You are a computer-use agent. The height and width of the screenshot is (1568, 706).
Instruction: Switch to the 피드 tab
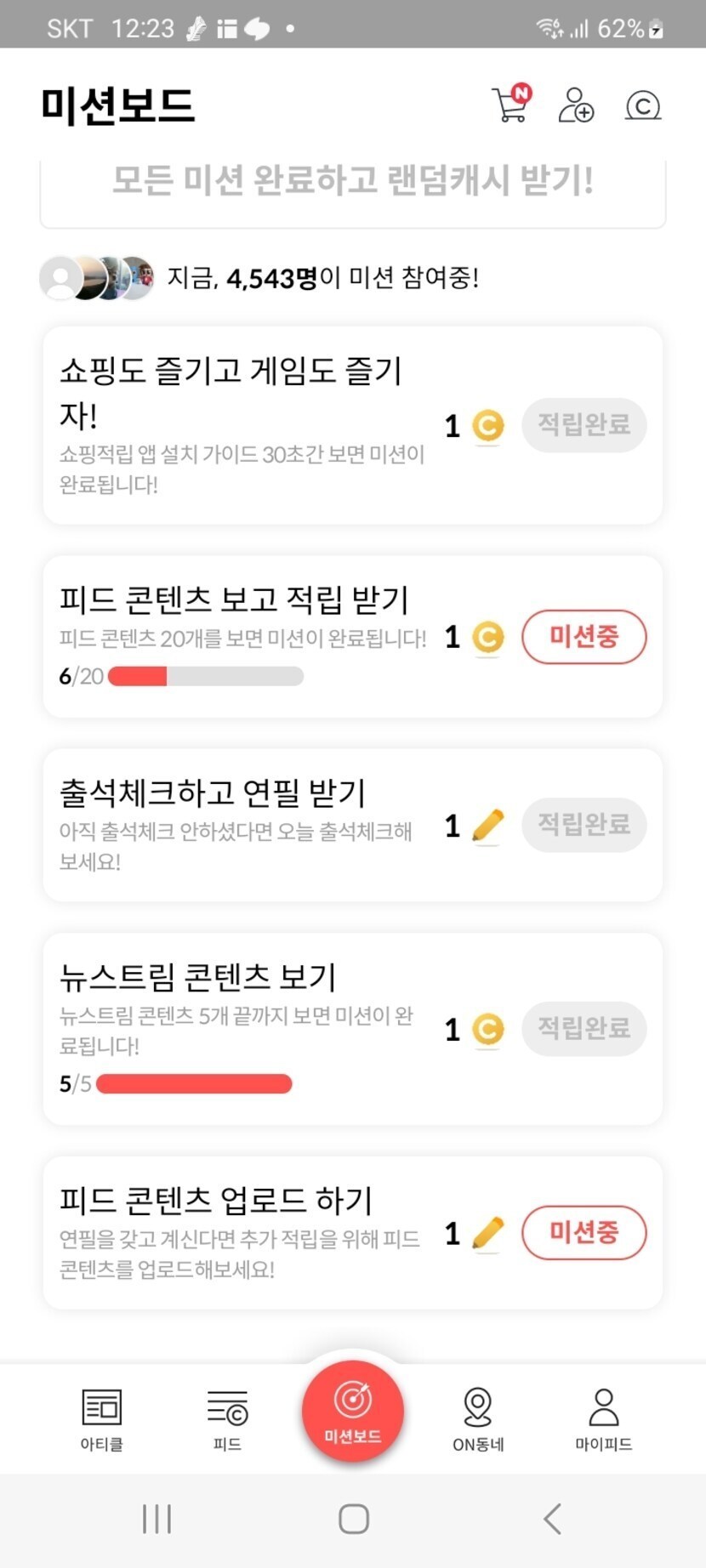(227, 1418)
